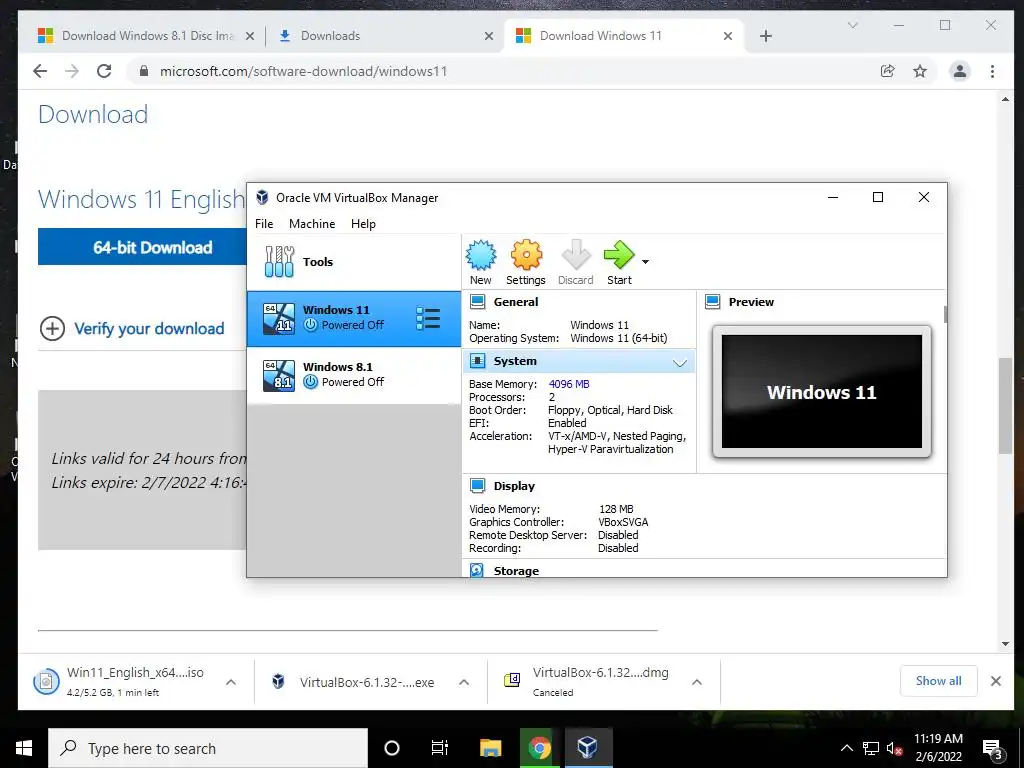
Task: Click the Discard arrow icon
Action: pos(576,255)
